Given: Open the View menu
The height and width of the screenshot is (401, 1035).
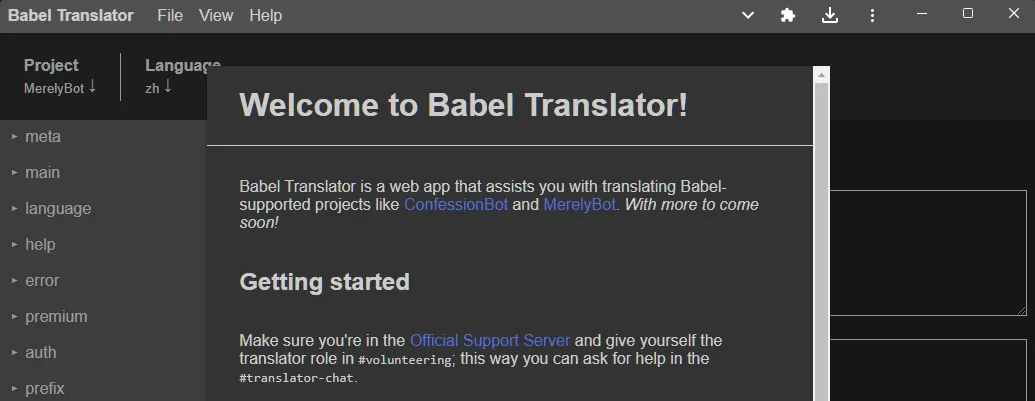Looking at the screenshot, I should [x=216, y=15].
